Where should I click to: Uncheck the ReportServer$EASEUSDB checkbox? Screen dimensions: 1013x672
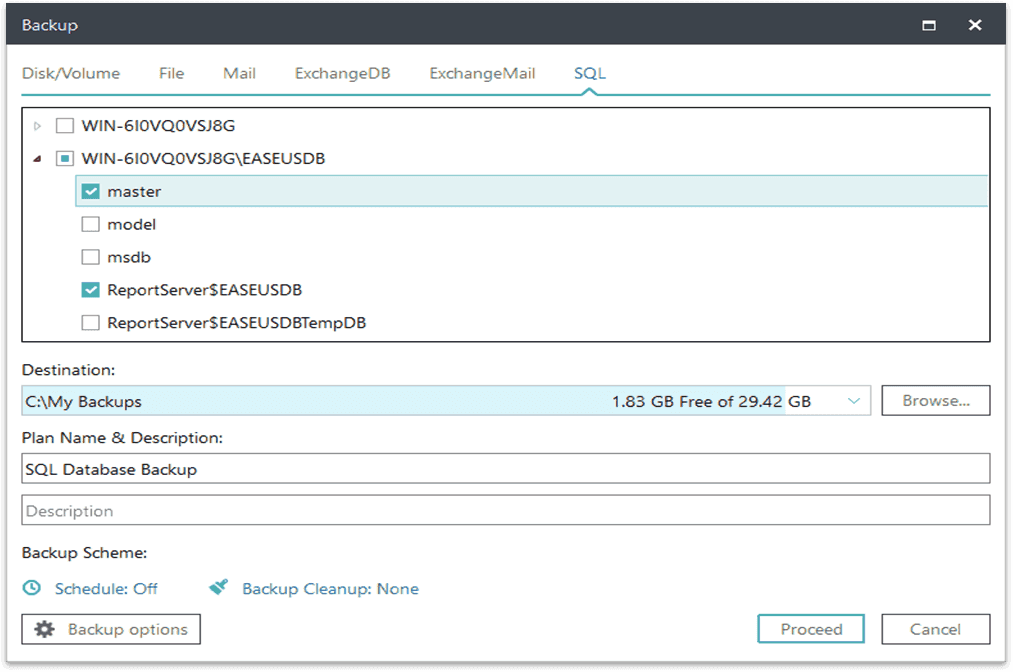point(90,289)
